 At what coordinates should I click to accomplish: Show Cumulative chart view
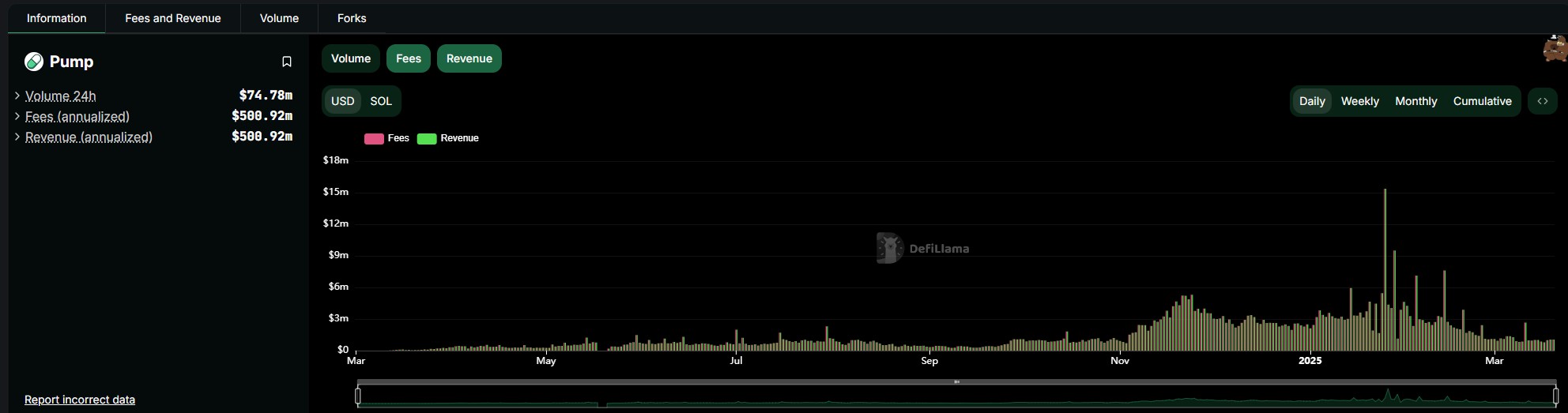(1482, 101)
